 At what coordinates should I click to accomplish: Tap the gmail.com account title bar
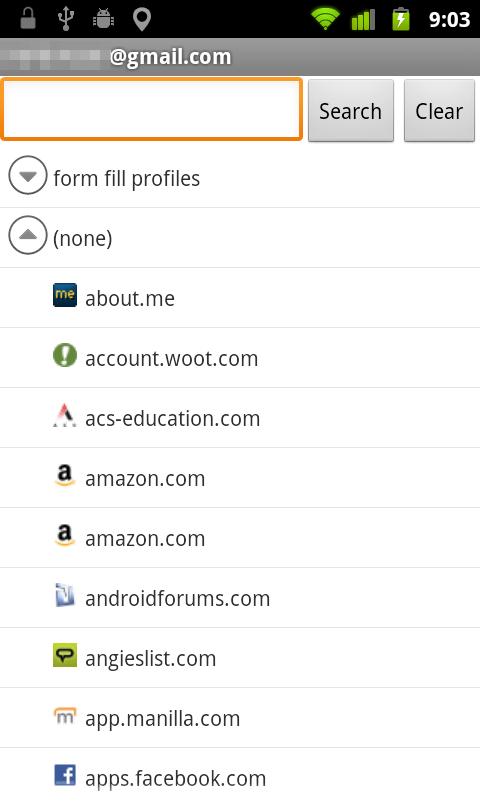pyautogui.click(x=240, y=57)
